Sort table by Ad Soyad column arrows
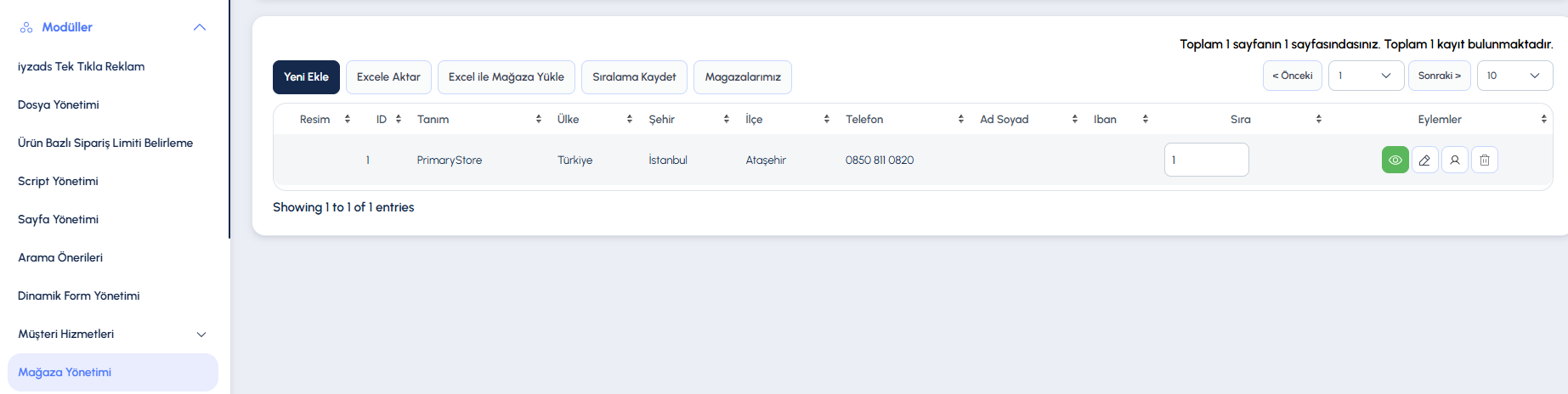Viewport: 1568px width, 394px height. pyautogui.click(x=1075, y=119)
